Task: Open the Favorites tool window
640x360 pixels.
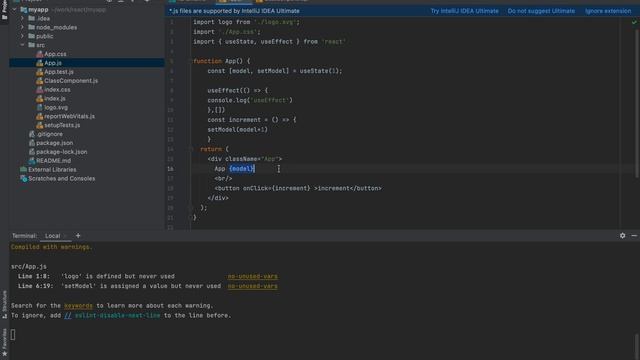Action: pos(4,342)
